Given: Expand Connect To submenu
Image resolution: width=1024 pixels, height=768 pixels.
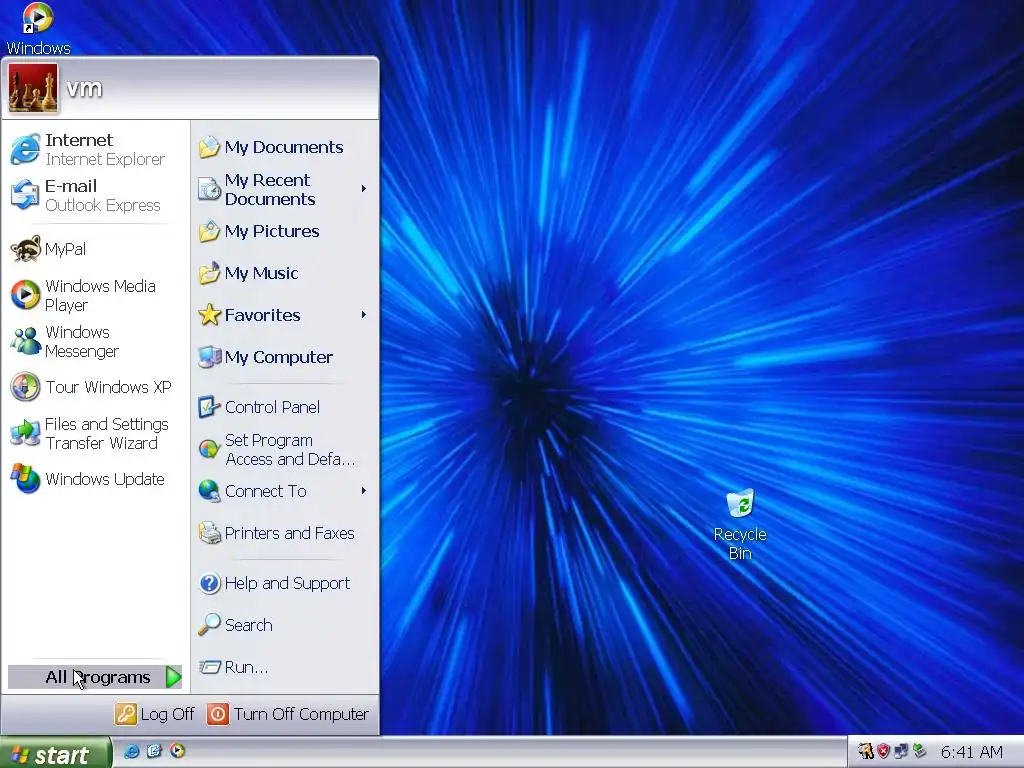Looking at the screenshot, I should pos(283,491).
